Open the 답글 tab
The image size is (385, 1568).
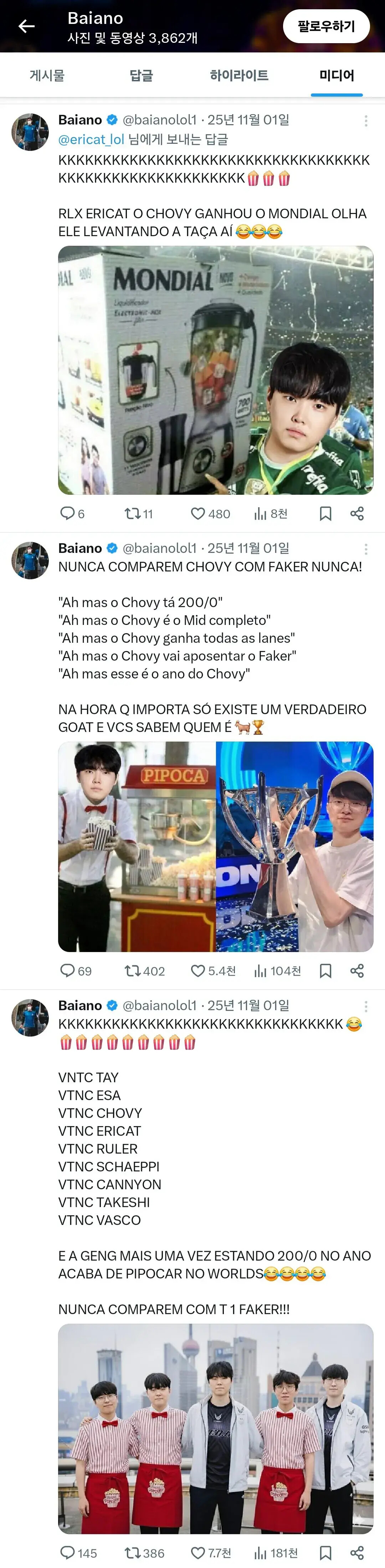[141, 76]
